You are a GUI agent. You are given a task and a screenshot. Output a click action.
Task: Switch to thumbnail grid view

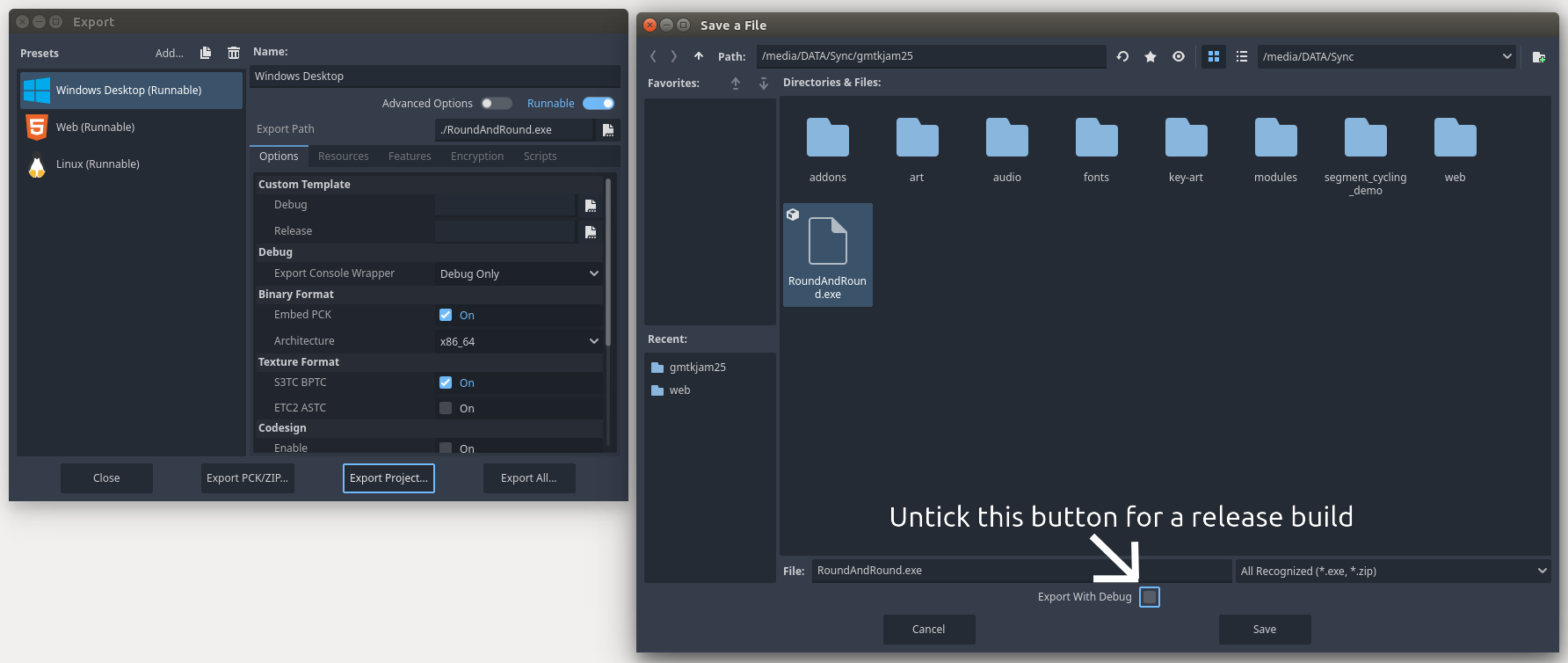point(1214,56)
